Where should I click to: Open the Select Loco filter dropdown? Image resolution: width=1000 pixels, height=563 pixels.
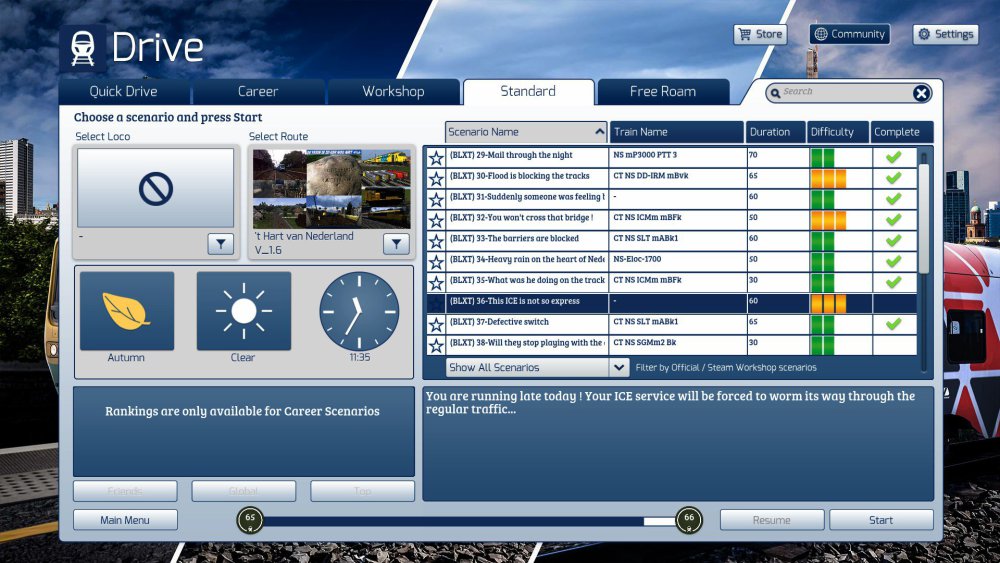tap(221, 244)
